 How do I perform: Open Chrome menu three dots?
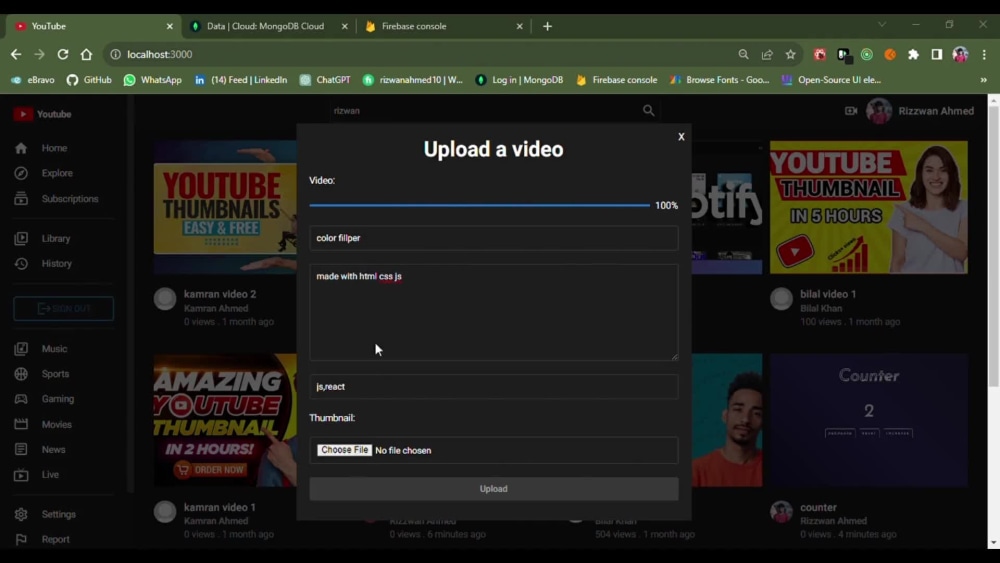984,55
